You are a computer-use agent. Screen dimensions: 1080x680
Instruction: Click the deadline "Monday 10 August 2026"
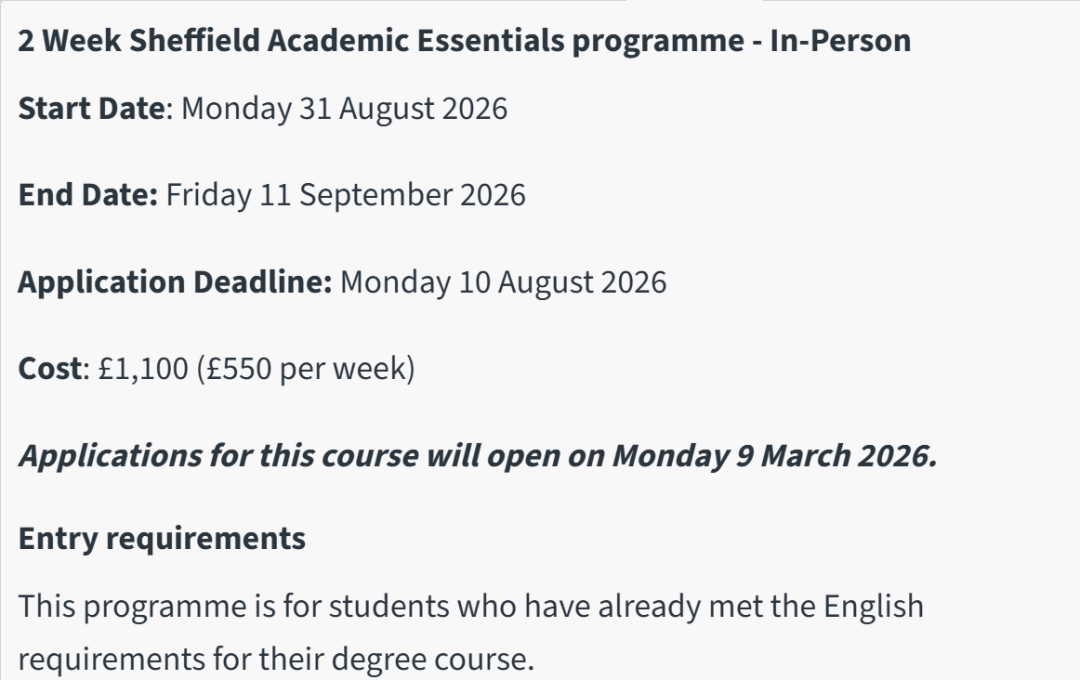[503, 282]
